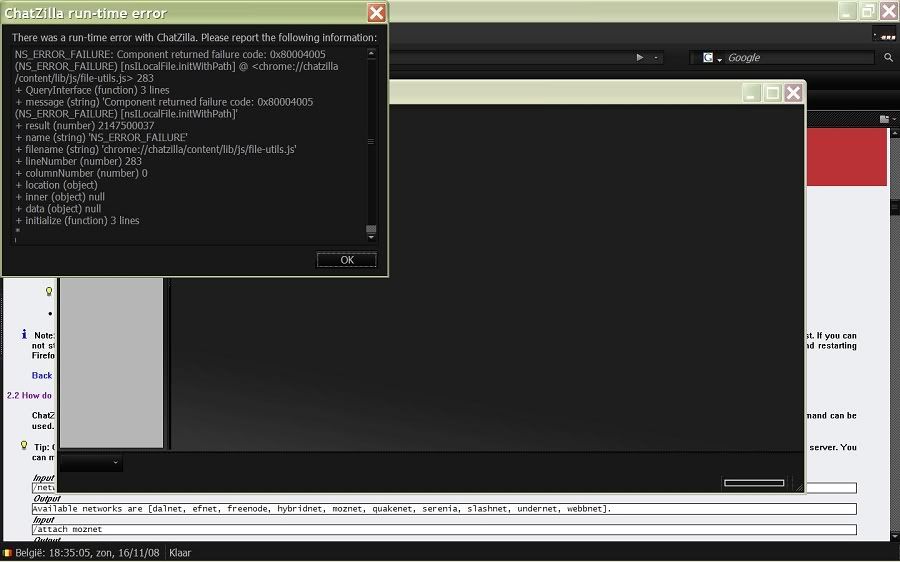Click the '/attach moznet' input box

(x=444, y=529)
